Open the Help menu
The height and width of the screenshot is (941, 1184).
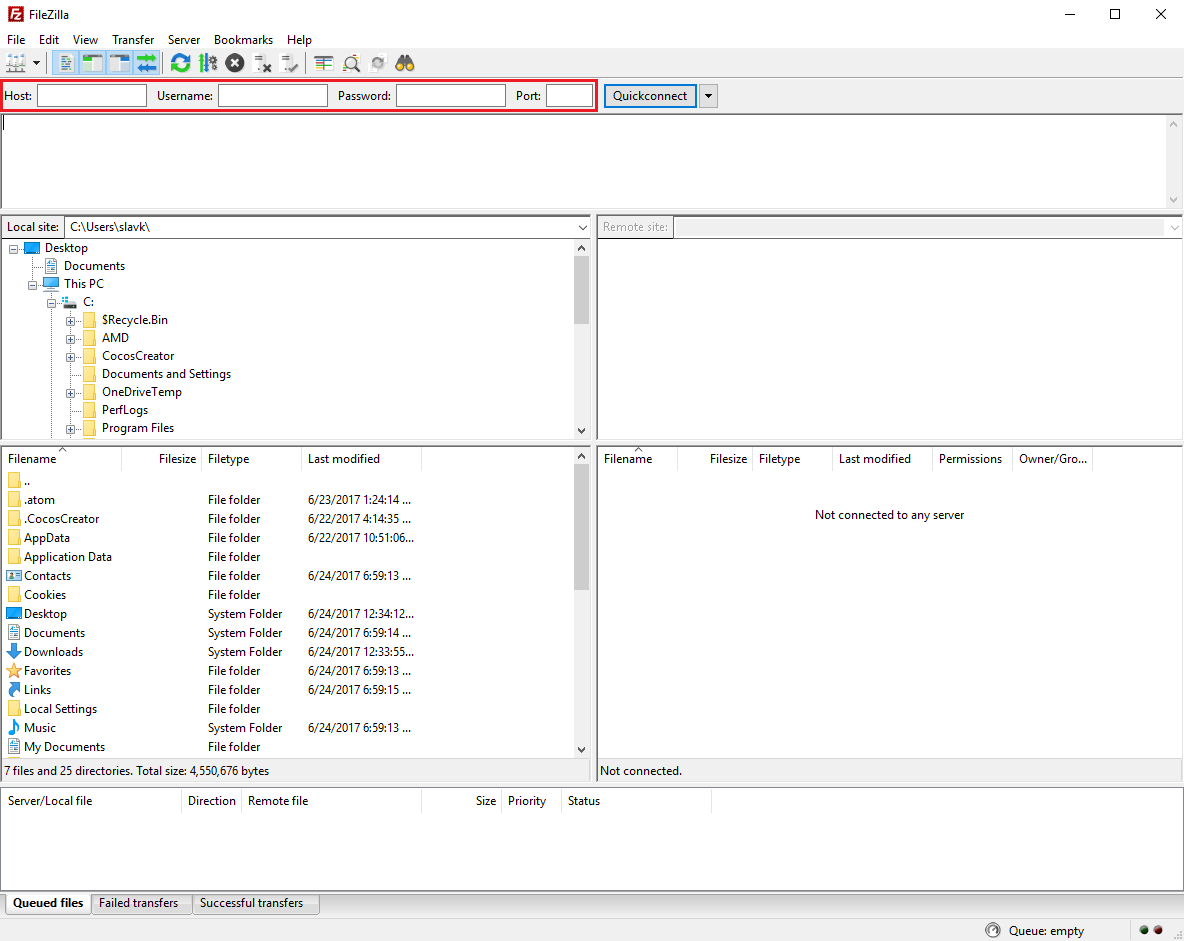[x=299, y=39]
